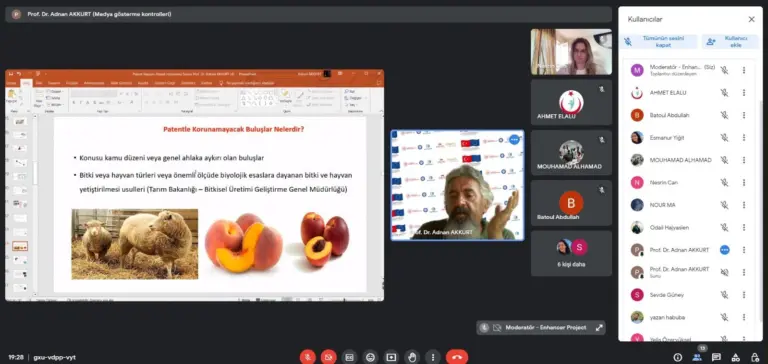Toggle the camera off button
This screenshot has height=364, width=768.
[328, 357]
